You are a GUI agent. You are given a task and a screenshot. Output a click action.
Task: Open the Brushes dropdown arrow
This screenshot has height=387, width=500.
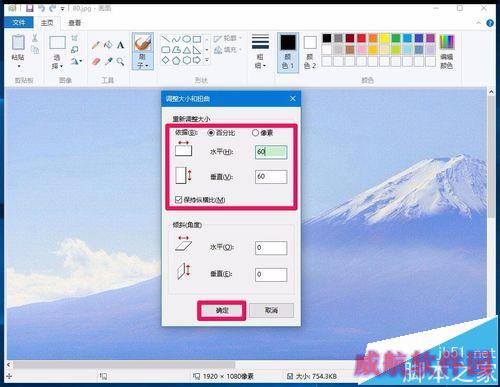pos(147,66)
